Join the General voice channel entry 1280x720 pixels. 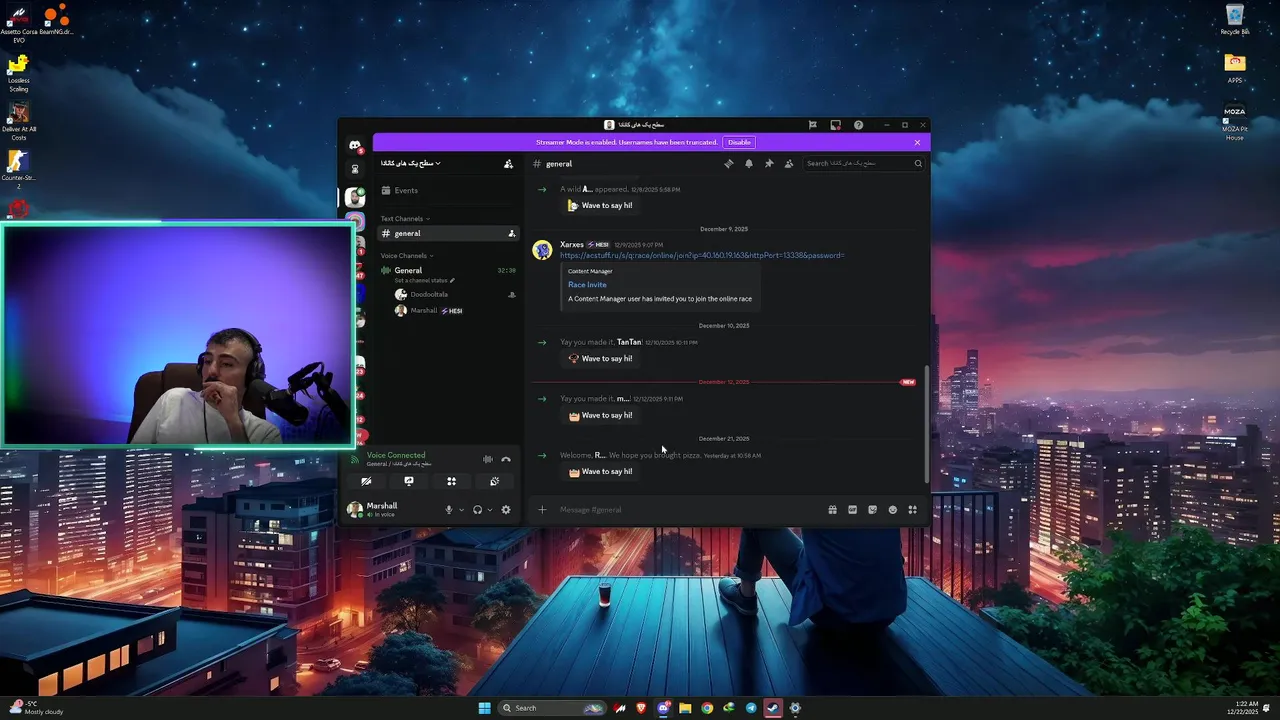[447, 270]
